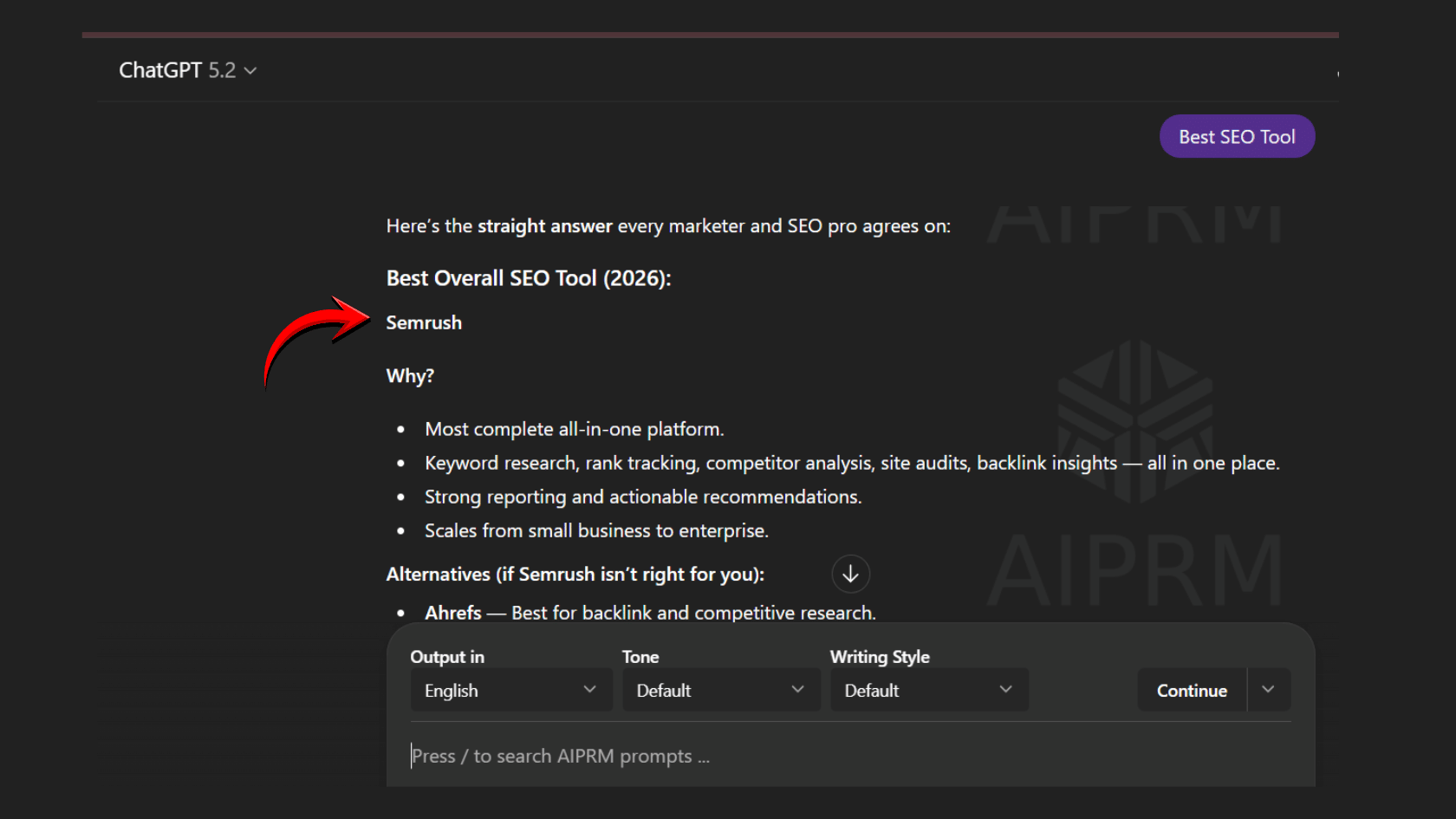This screenshot has height=819, width=1456.
Task: Click the Ahrefs alternative bullet
Action: pyautogui.click(x=650, y=613)
